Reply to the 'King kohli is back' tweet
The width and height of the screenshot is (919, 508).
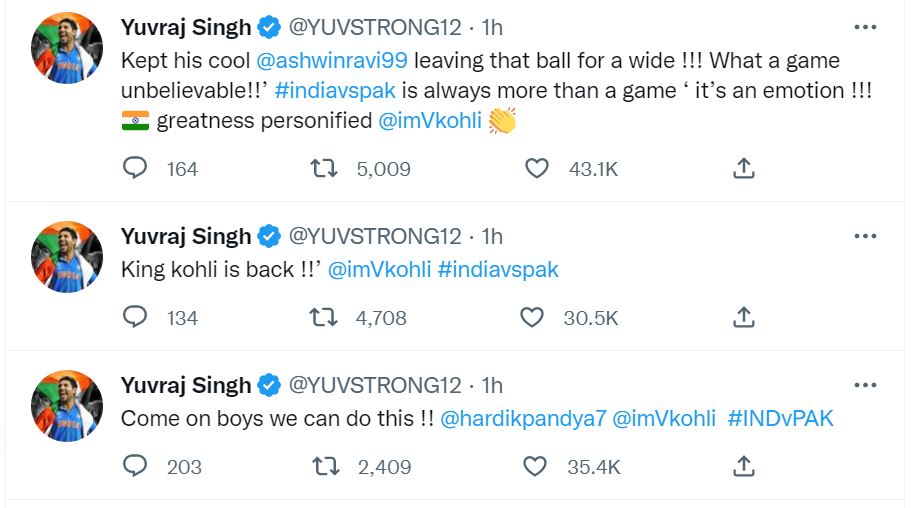[x=135, y=317]
